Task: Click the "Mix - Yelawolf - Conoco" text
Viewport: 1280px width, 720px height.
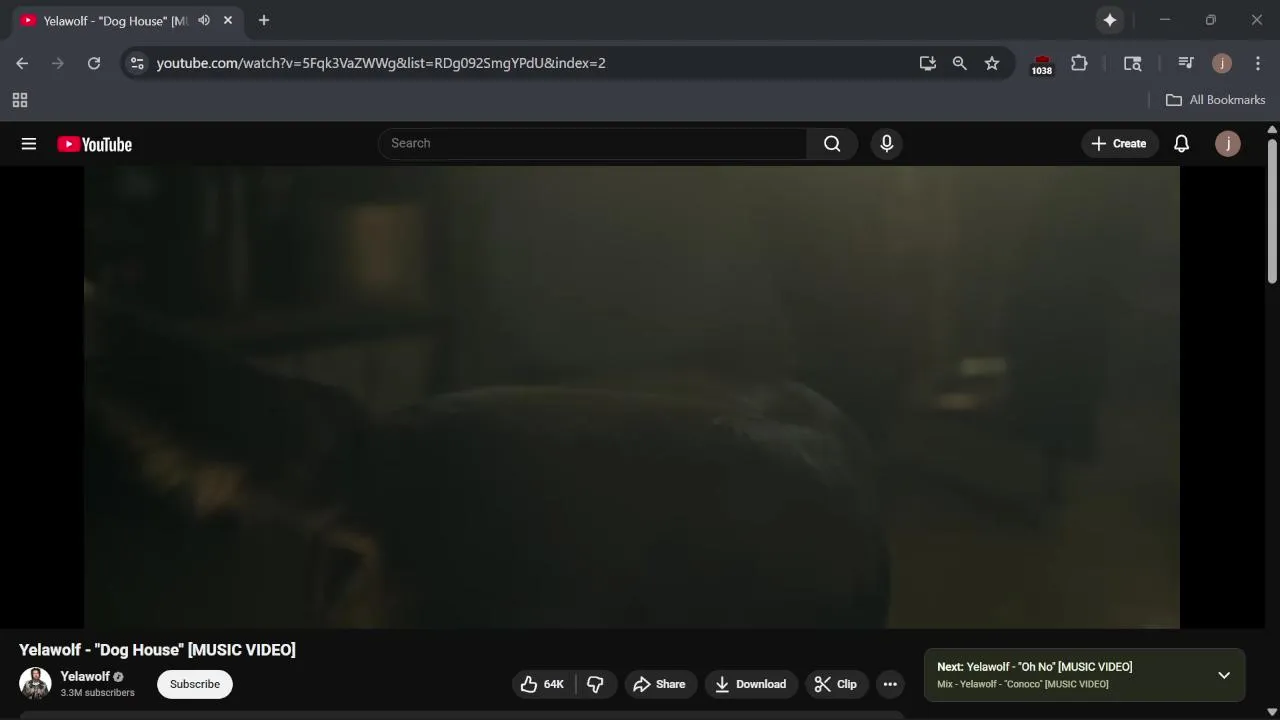Action: [x=1023, y=684]
